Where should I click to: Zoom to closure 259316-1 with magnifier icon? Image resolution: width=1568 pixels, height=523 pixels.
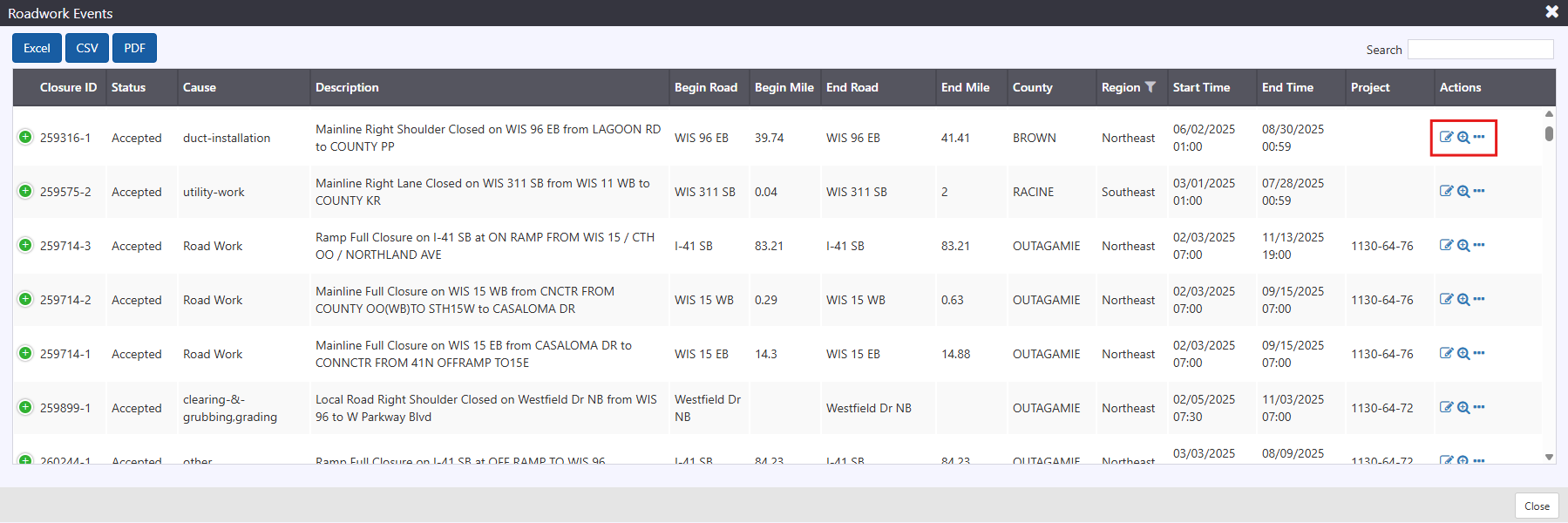pos(1463,138)
